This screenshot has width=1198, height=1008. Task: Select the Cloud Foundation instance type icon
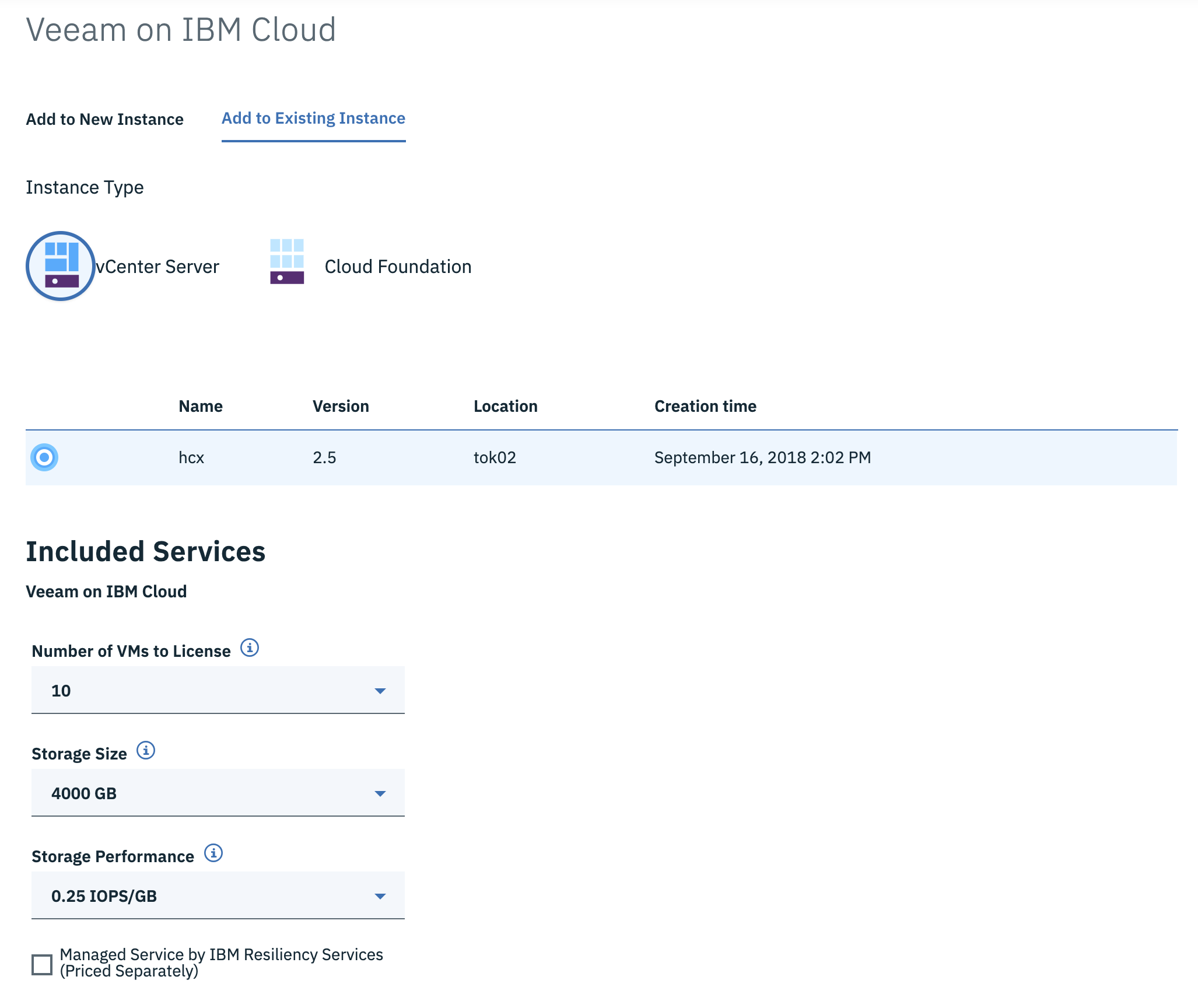(287, 267)
